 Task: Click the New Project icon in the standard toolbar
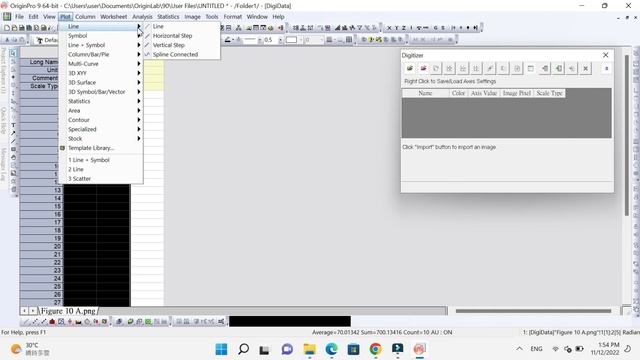click(7, 28)
